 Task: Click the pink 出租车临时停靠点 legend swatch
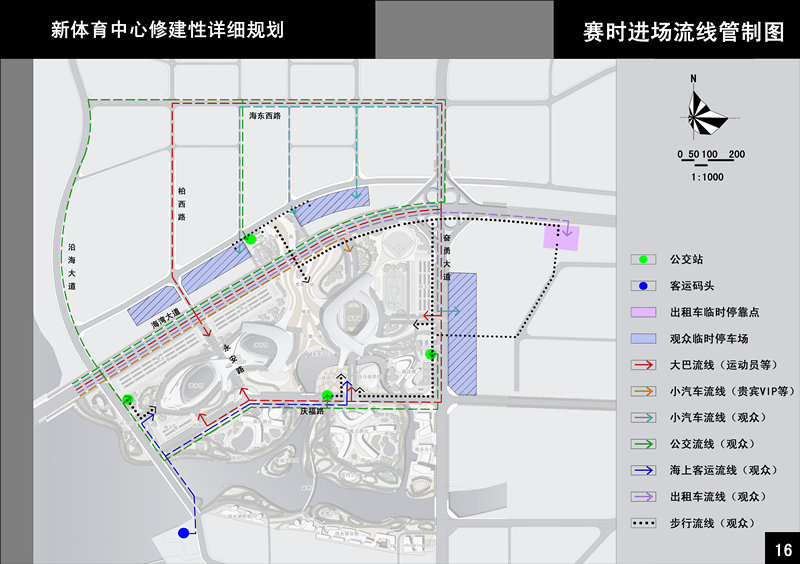coord(645,312)
